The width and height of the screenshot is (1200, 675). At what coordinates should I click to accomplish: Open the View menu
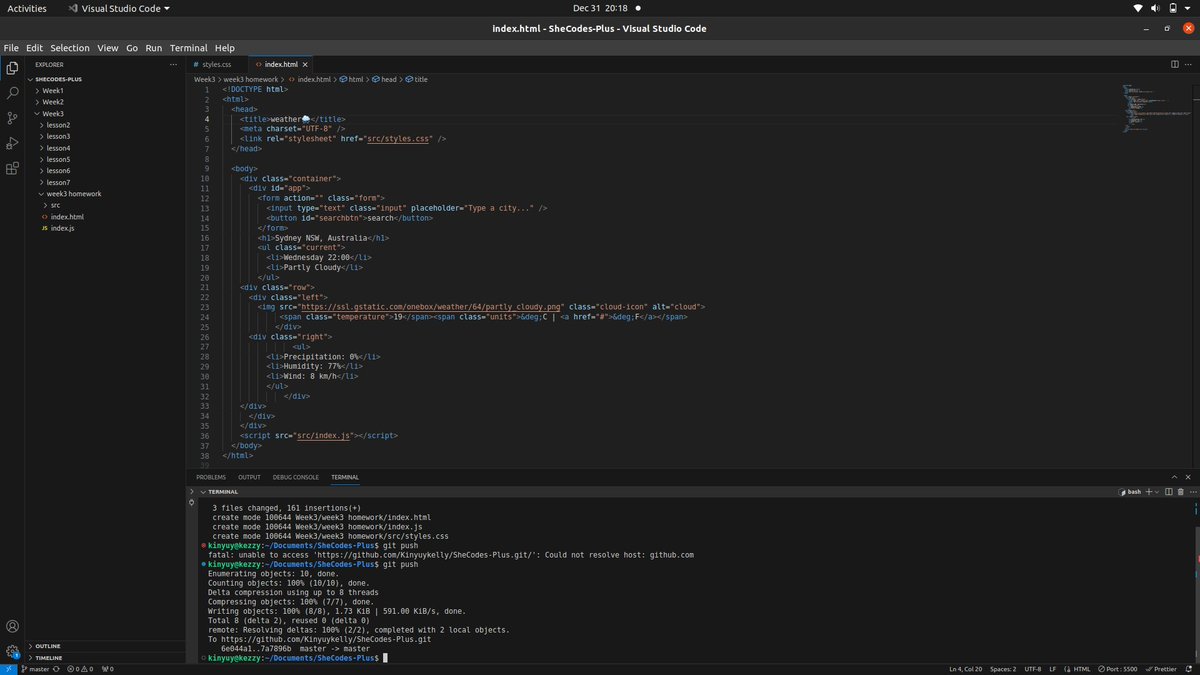(x=108, y=48)
